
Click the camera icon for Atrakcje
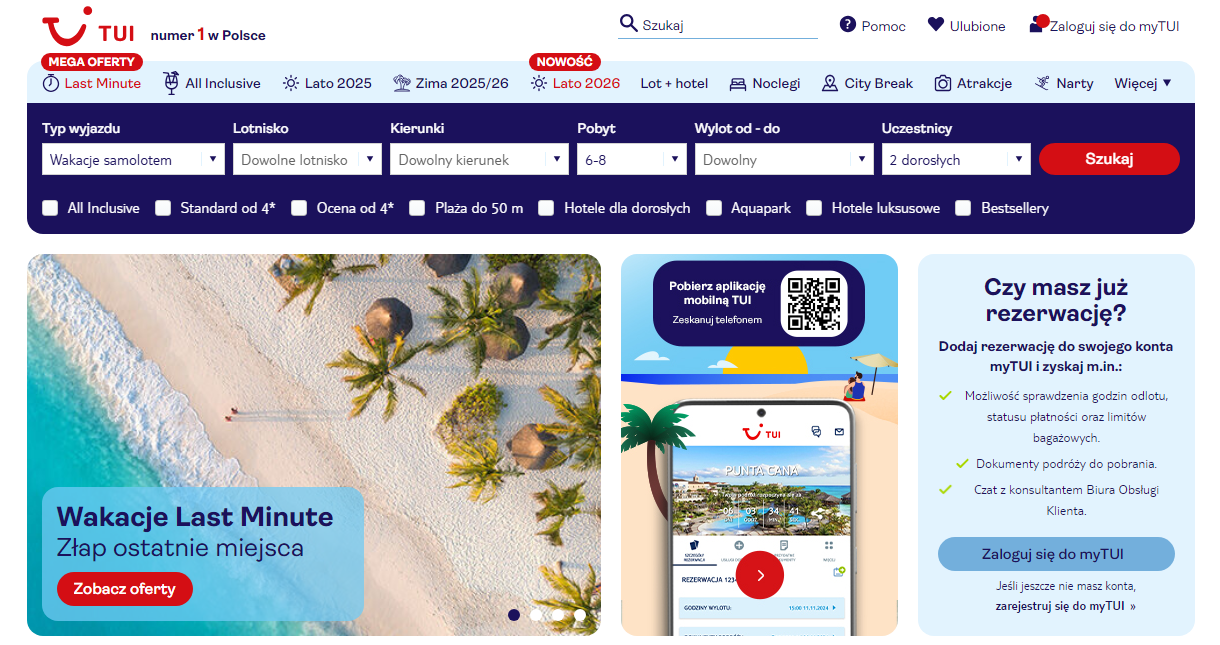(x=943, y=84)
